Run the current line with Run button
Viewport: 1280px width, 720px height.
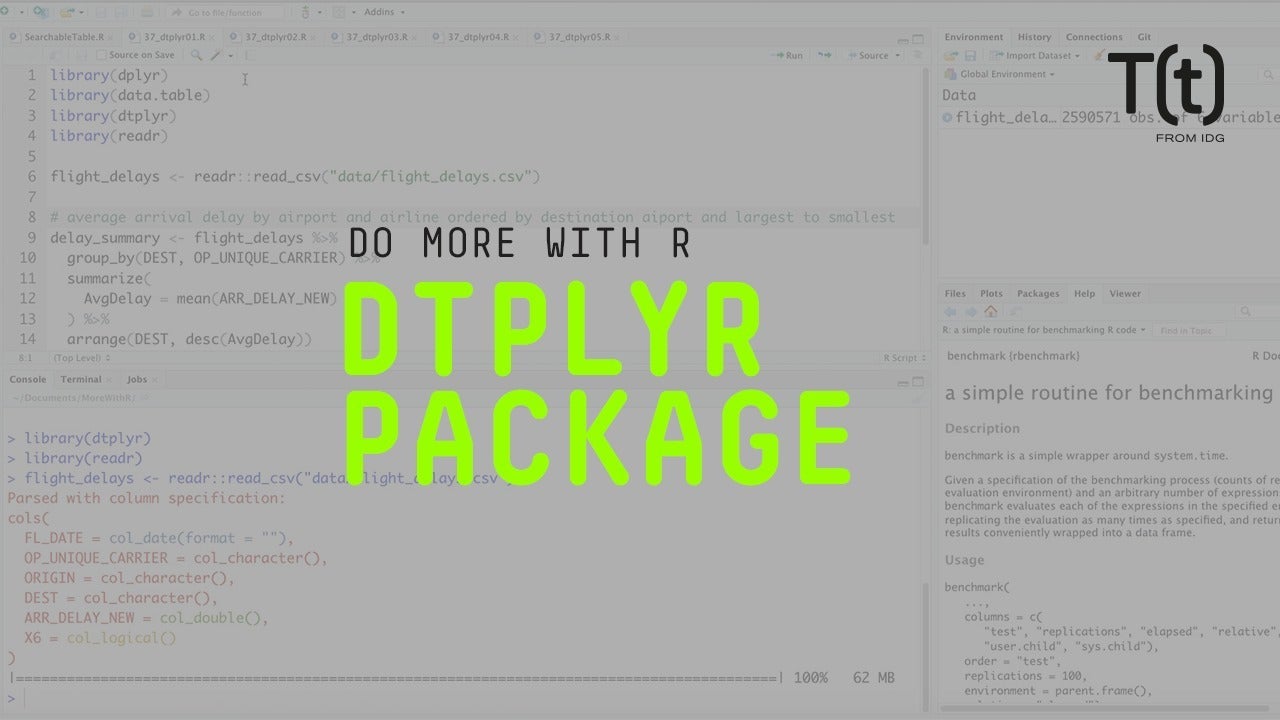tap(787, 56)
